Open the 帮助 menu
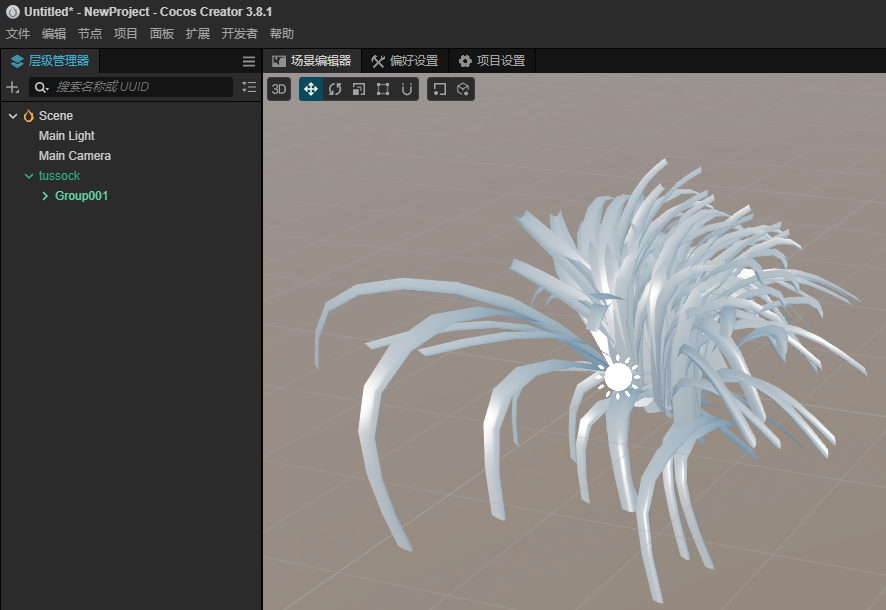The image size is (886, 610). click(281, 34)
